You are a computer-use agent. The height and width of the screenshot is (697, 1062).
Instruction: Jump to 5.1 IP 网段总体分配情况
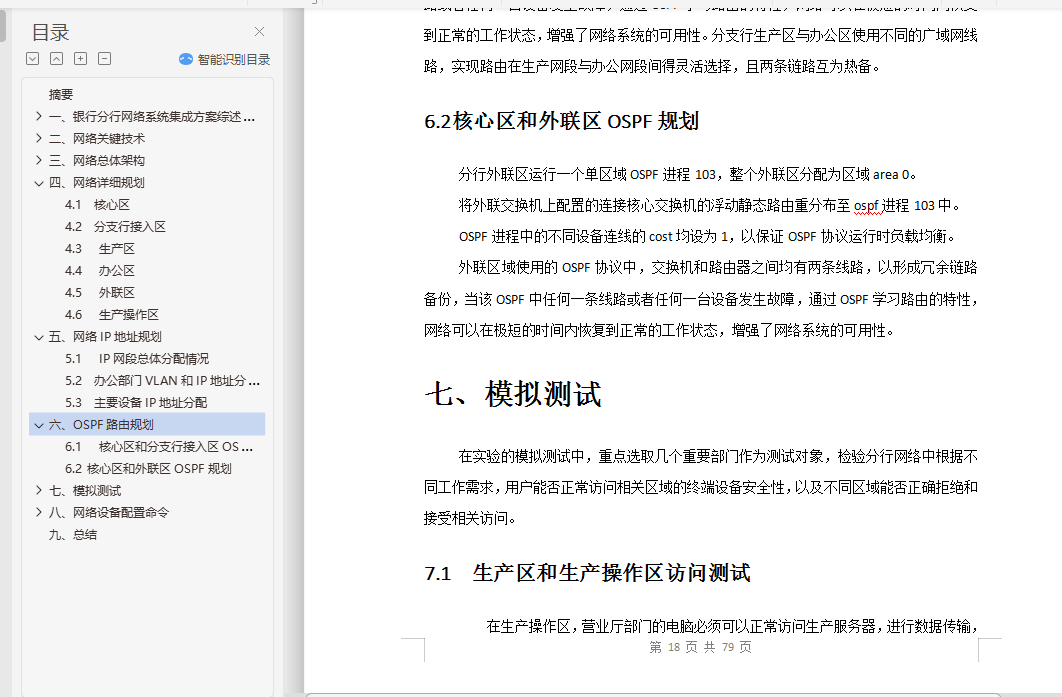(x=137, y=358)
